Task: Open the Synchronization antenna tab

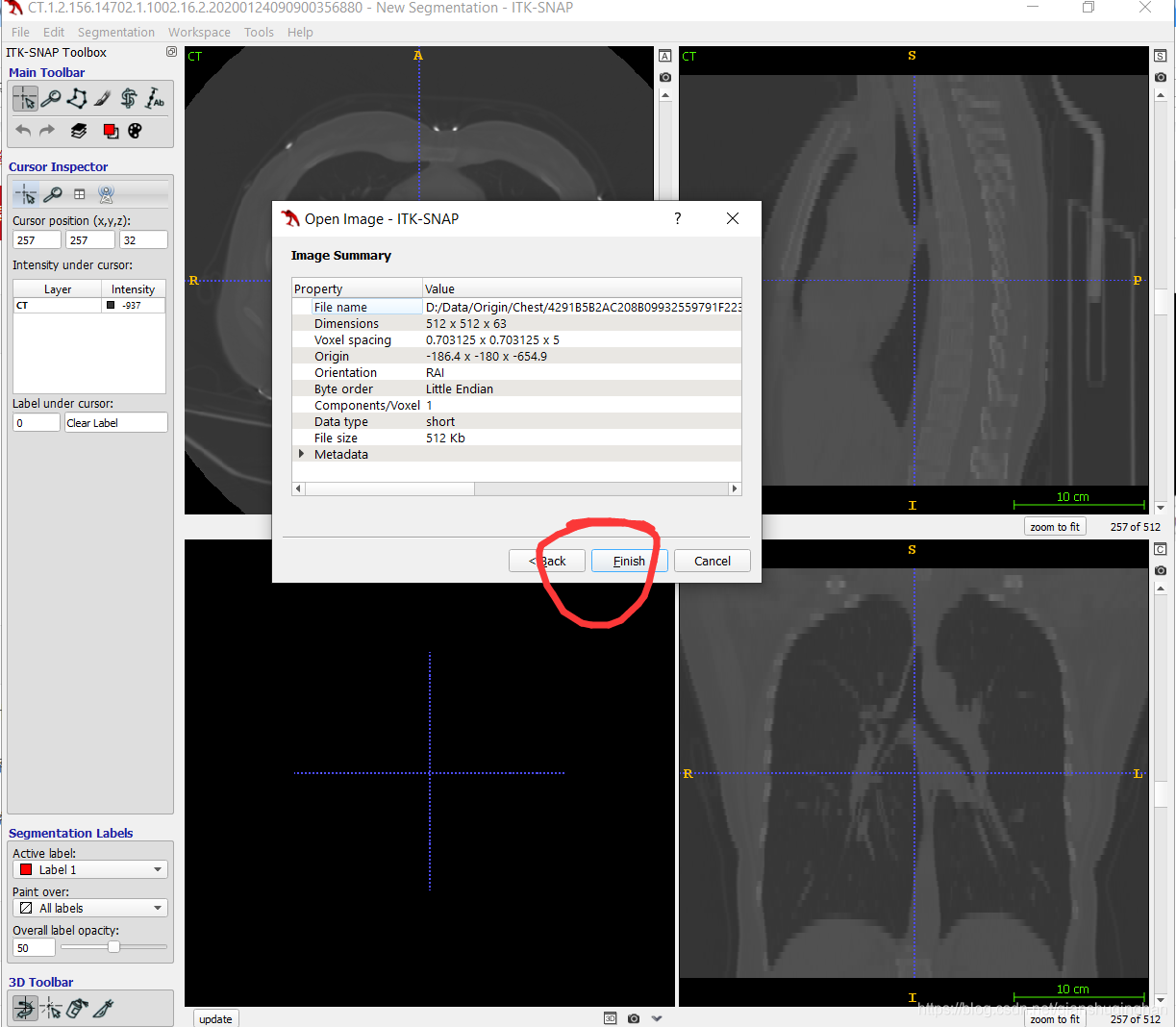Action: [x=107, y=194]
